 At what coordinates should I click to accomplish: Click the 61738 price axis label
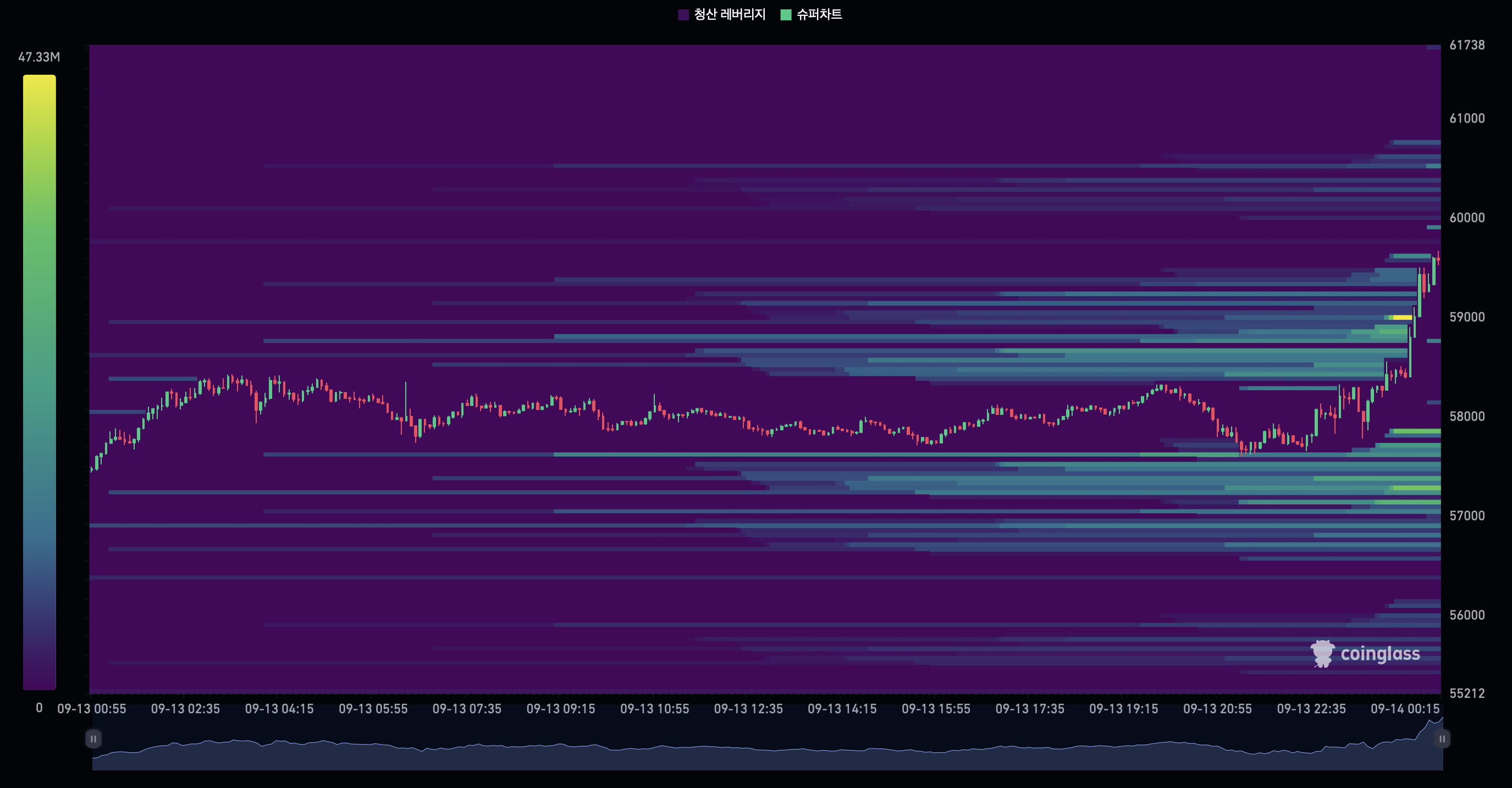(x=1467, y=45)
